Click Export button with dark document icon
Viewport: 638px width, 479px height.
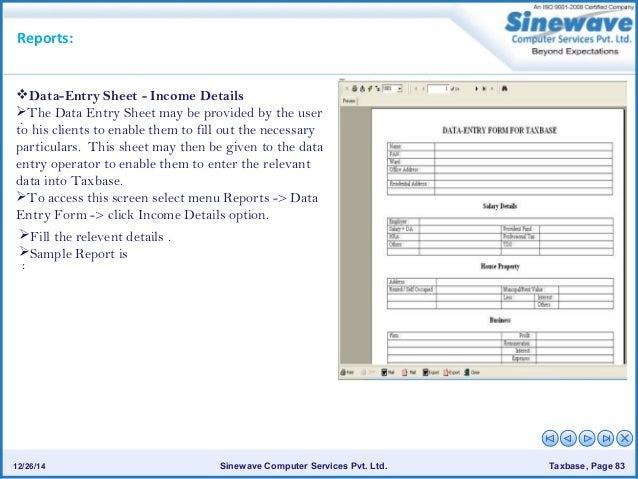pos(430,372)
